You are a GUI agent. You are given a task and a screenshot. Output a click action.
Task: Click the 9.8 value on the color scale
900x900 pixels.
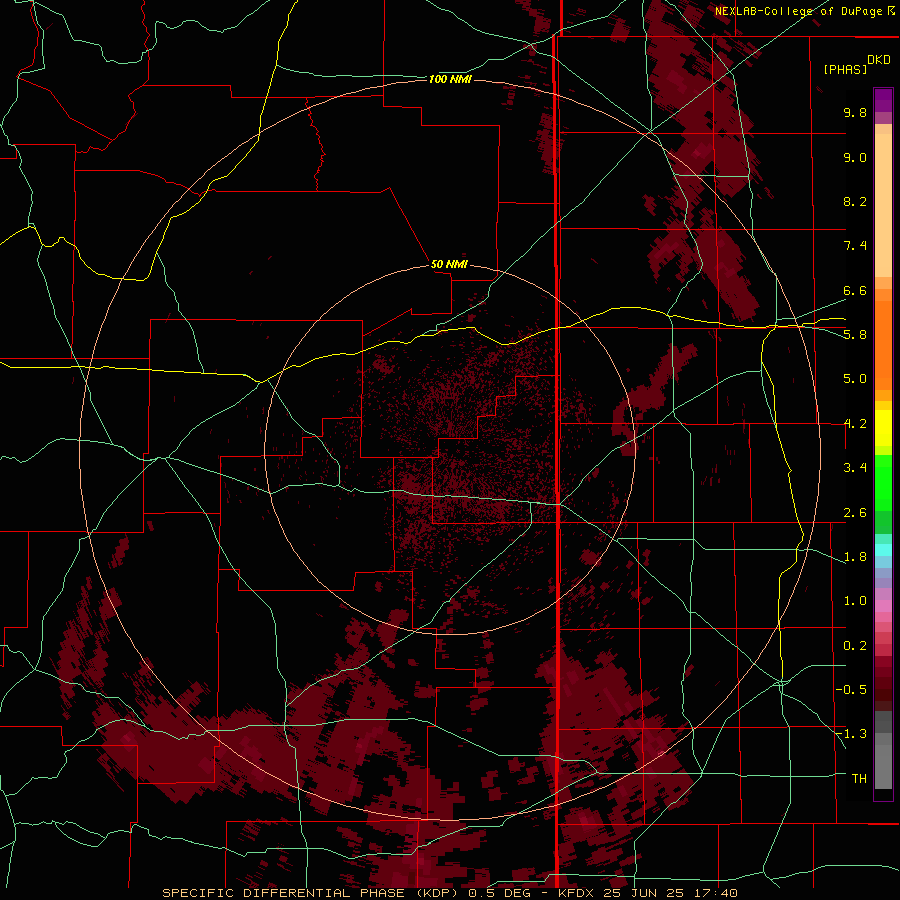coord(855,112)
